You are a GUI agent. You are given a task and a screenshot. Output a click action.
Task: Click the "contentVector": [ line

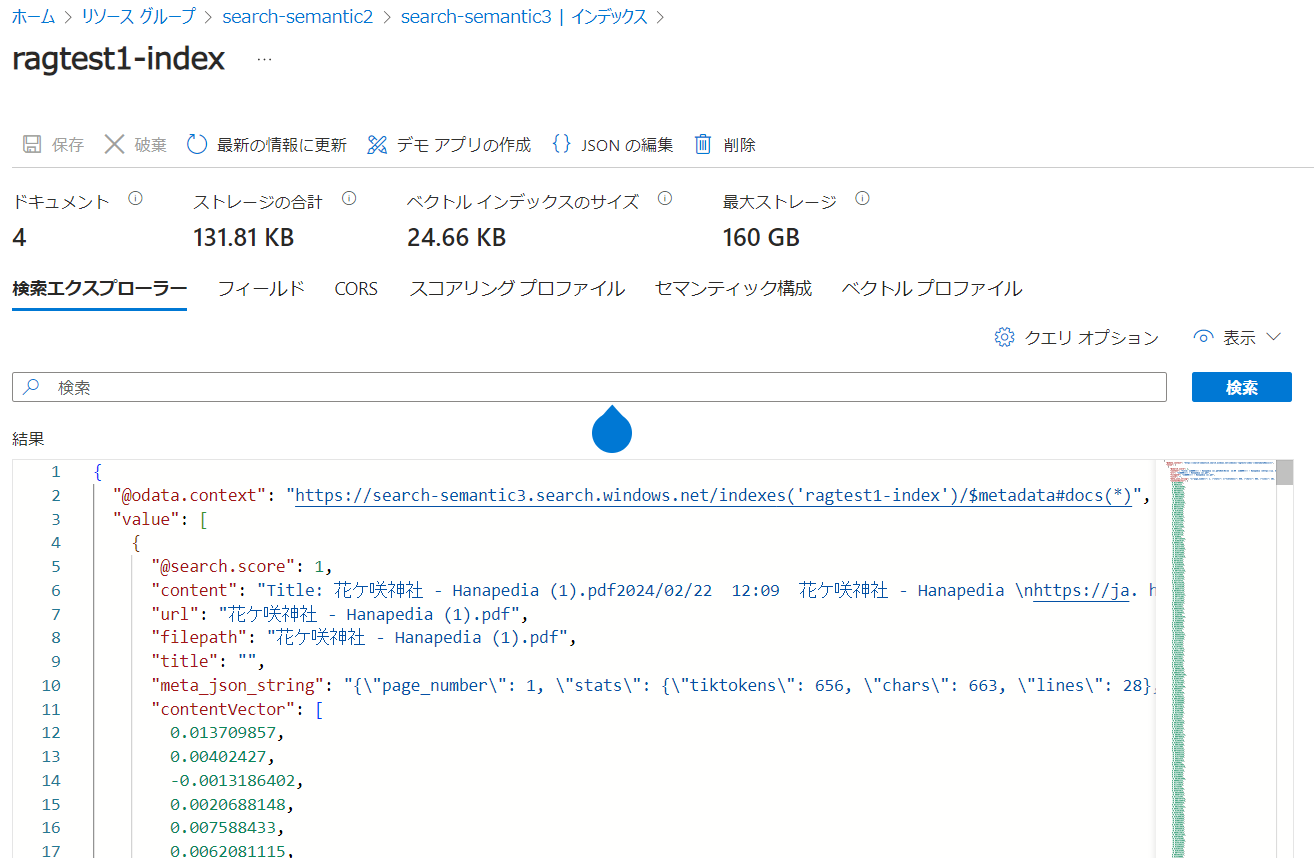[236, 709]
